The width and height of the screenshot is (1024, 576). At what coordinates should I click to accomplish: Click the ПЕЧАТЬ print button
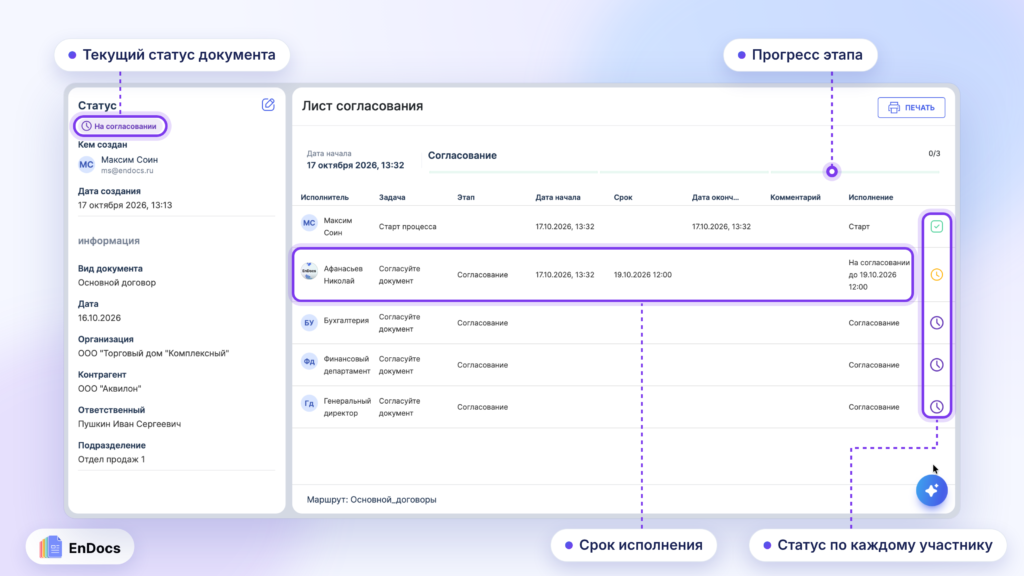(911, 107)
